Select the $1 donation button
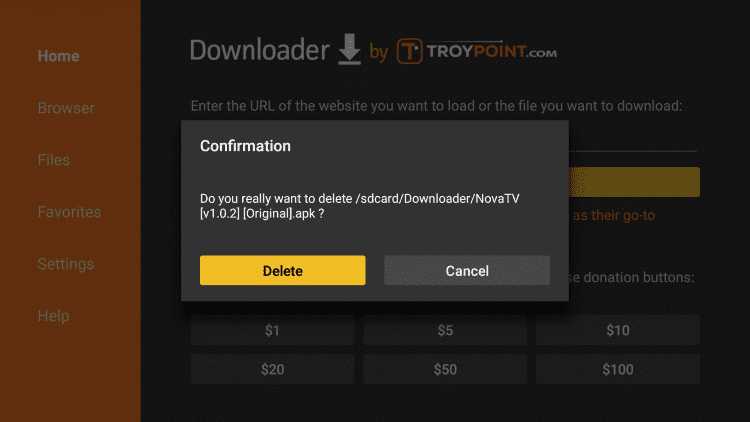Screen dimensions: 750x422 pyautogui.click(x=273, y=330)
